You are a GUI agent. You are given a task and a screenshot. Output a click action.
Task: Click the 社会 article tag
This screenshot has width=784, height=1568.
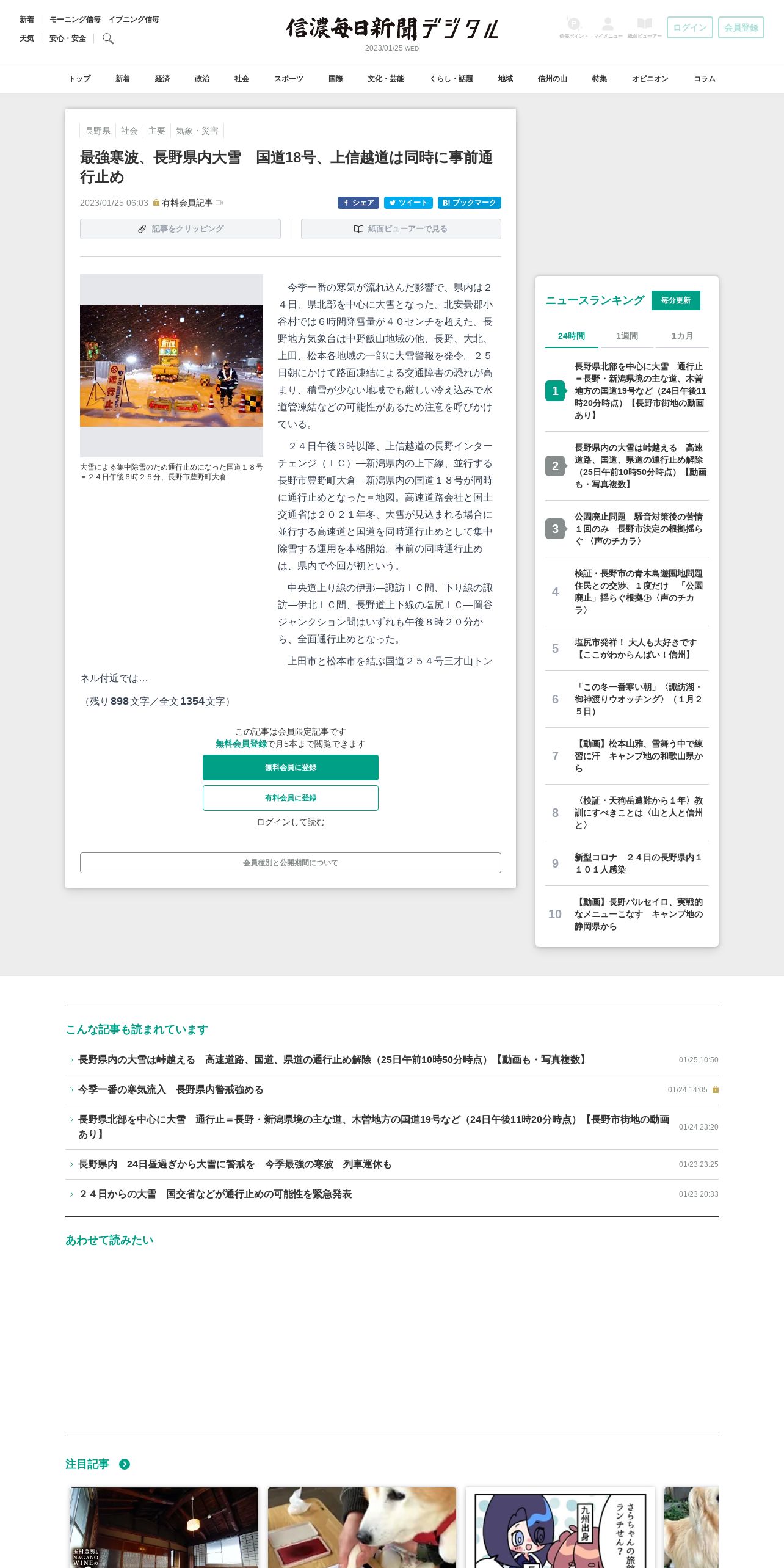[129, 131]
